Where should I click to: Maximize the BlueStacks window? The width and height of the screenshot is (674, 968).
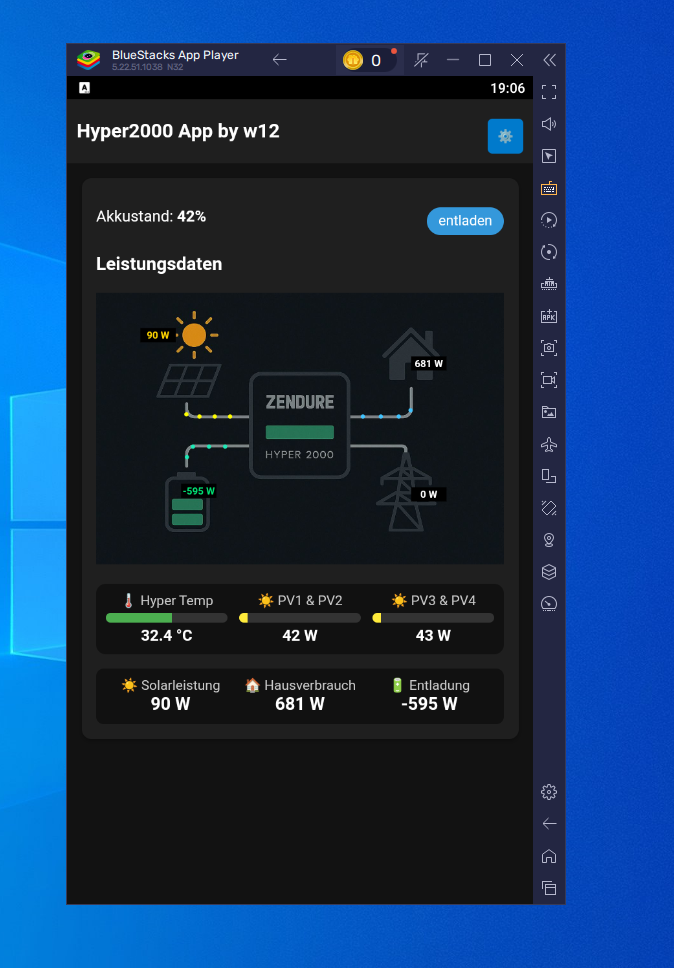pyautogui.click(x=485, y=60)
